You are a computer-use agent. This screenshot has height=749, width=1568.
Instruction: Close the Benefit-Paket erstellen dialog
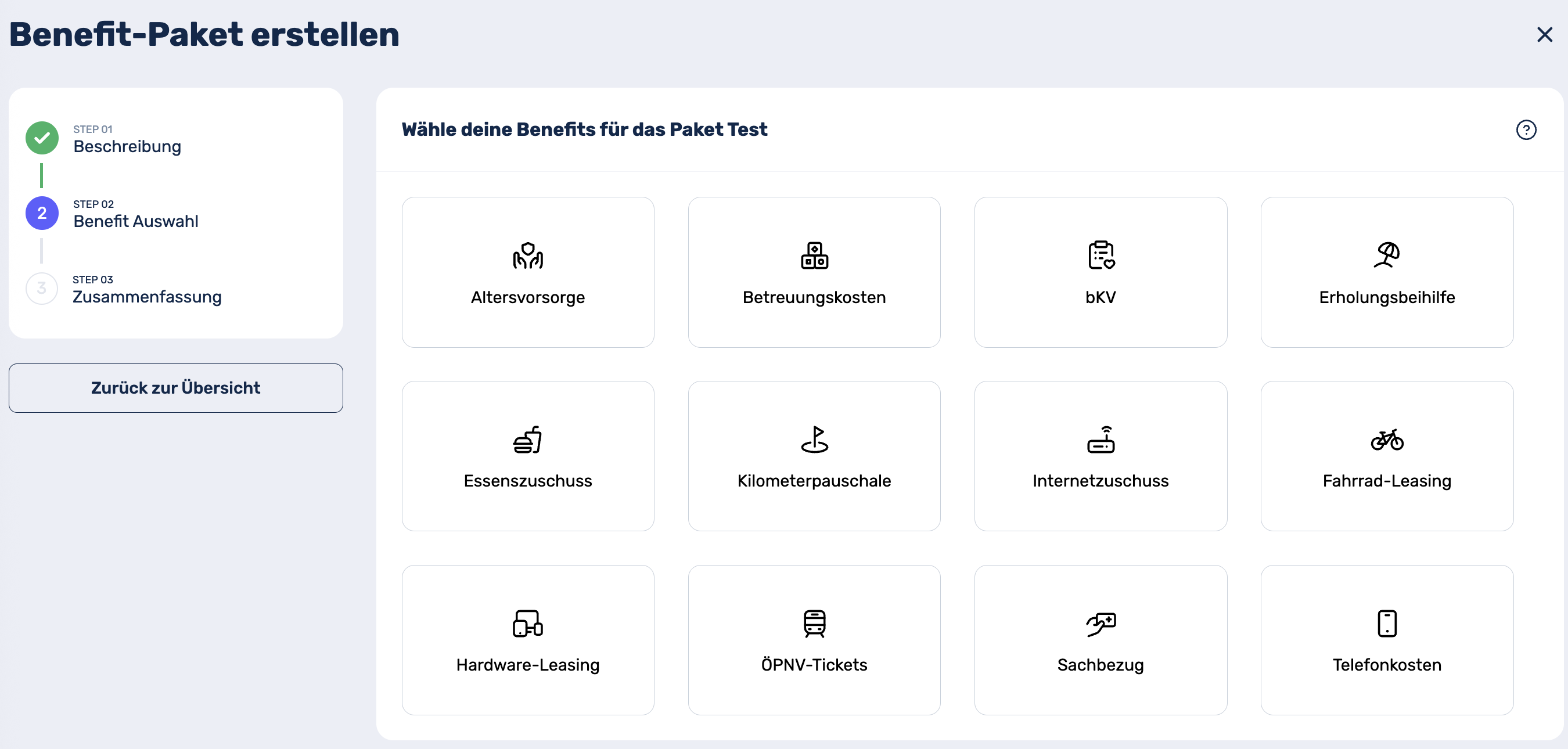1544,35
